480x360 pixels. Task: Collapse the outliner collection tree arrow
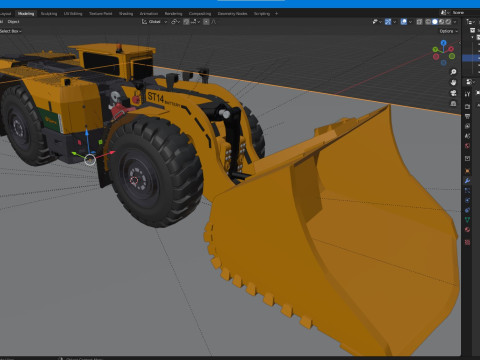[472, 37]
